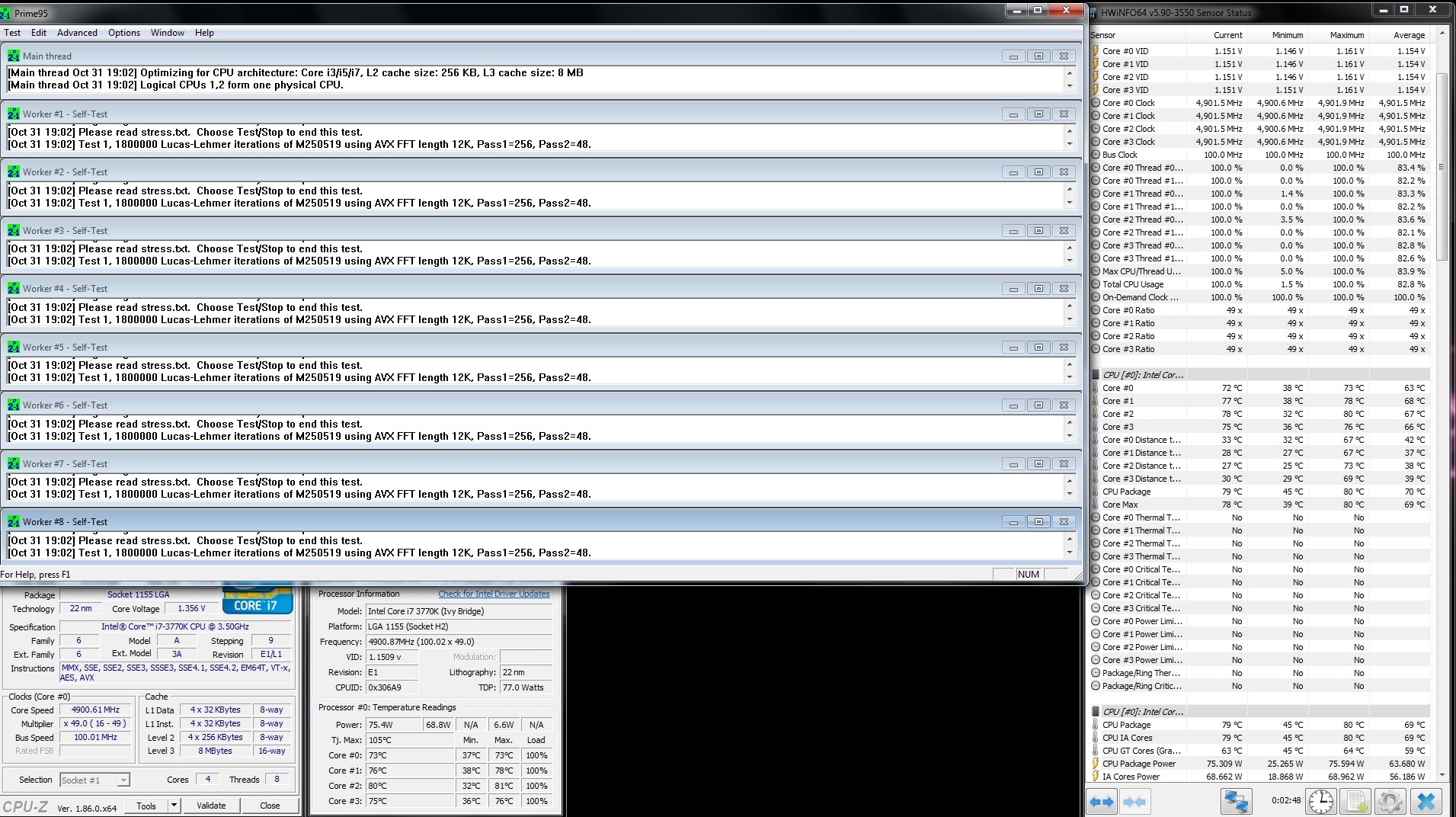Click the Current column header
The height and width of the screenshot is (817, 1456).
tap(1216, 35)
